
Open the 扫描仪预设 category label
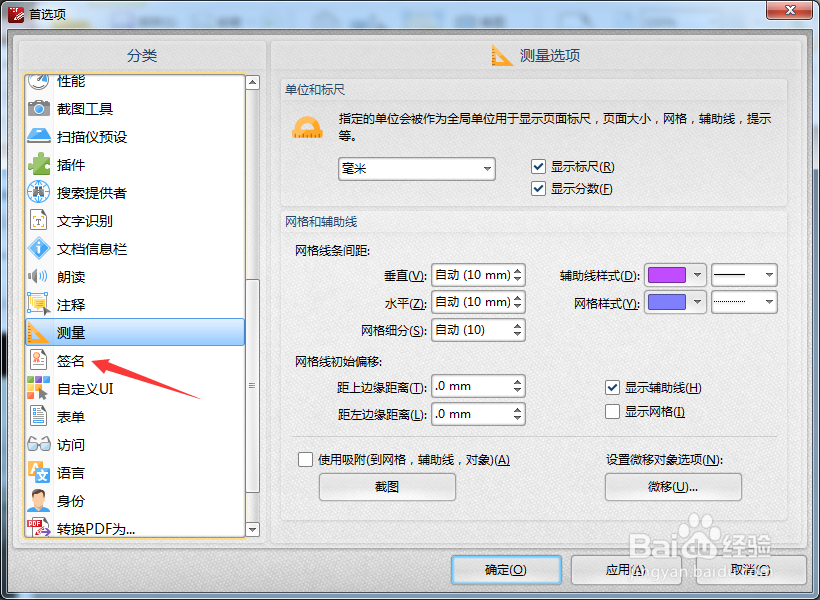pyautogui.click(x=92, y=137)
